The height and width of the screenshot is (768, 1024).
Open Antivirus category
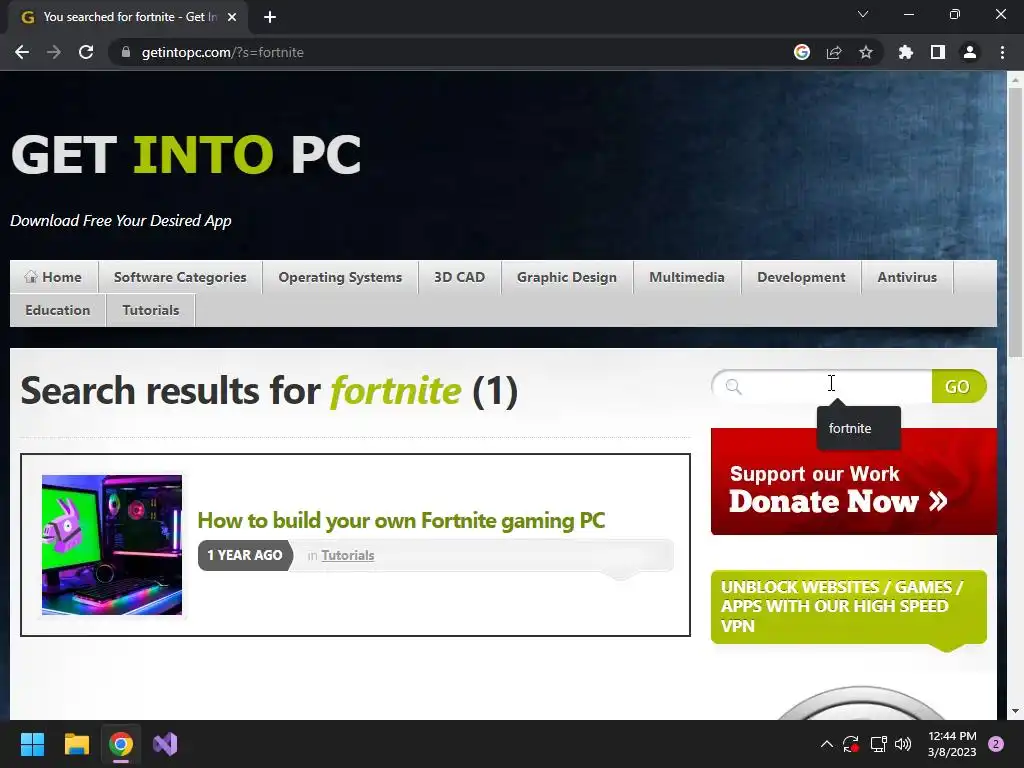click(907, 277)
